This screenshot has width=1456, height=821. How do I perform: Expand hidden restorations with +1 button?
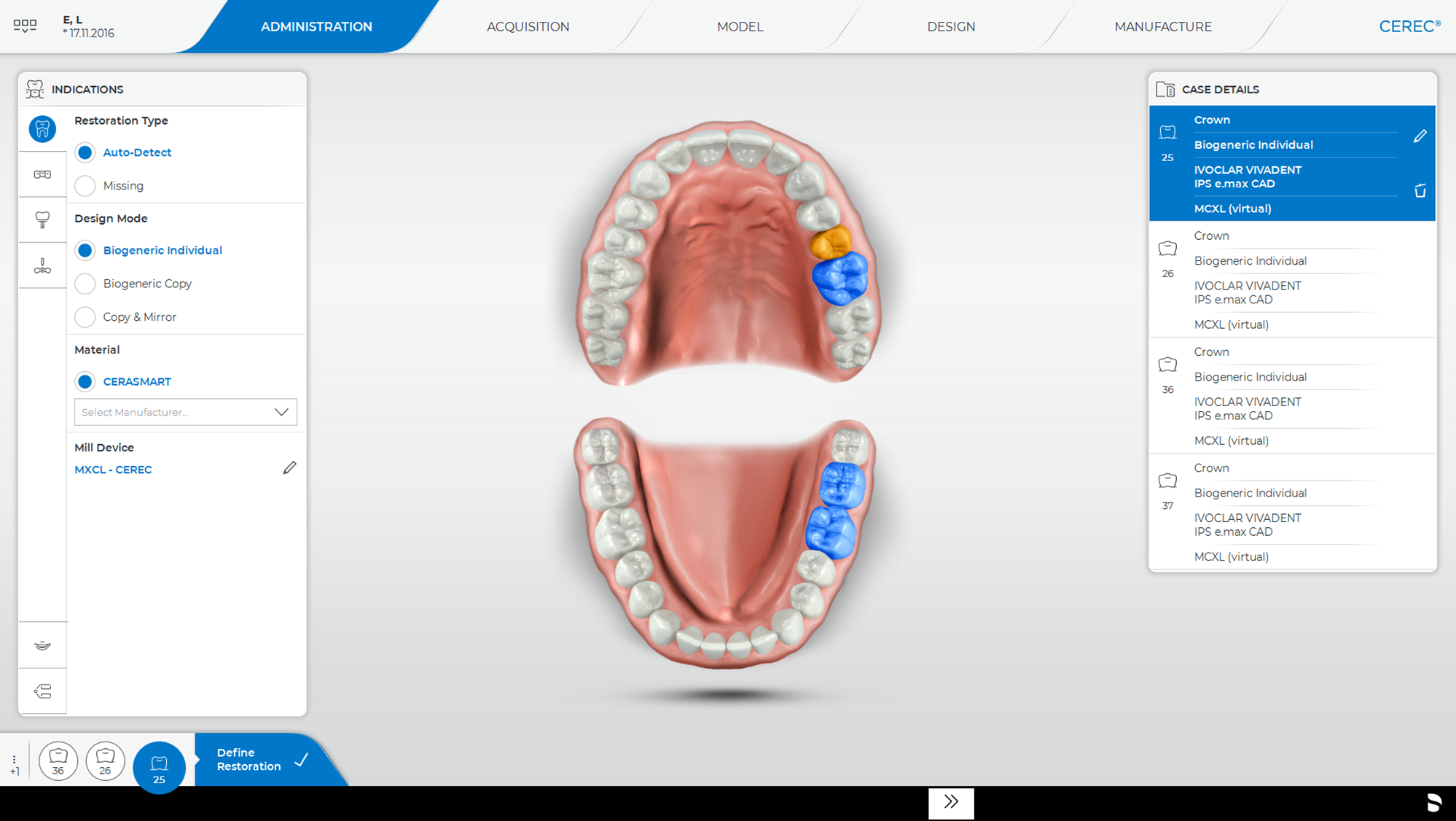(x=15, y=765)
